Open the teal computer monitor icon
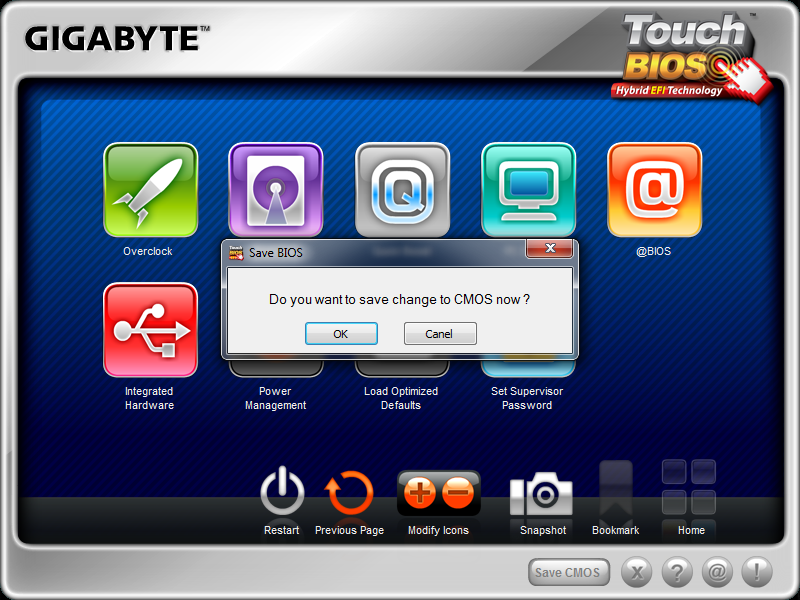The width and height of the screenshot is (800, 600). (x=529, y=190)
